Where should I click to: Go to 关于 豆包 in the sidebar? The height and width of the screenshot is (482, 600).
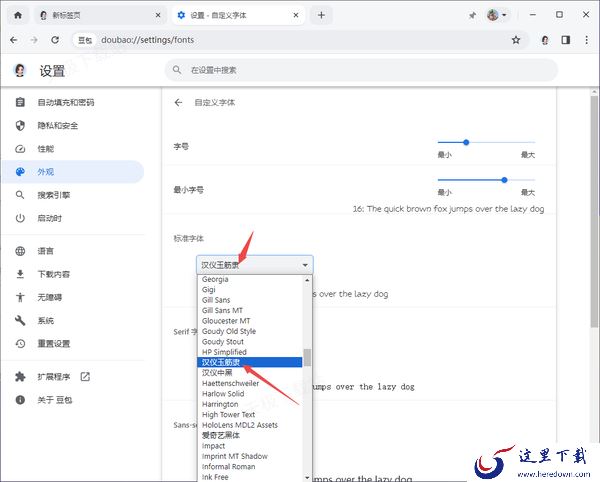click(54, 400)
